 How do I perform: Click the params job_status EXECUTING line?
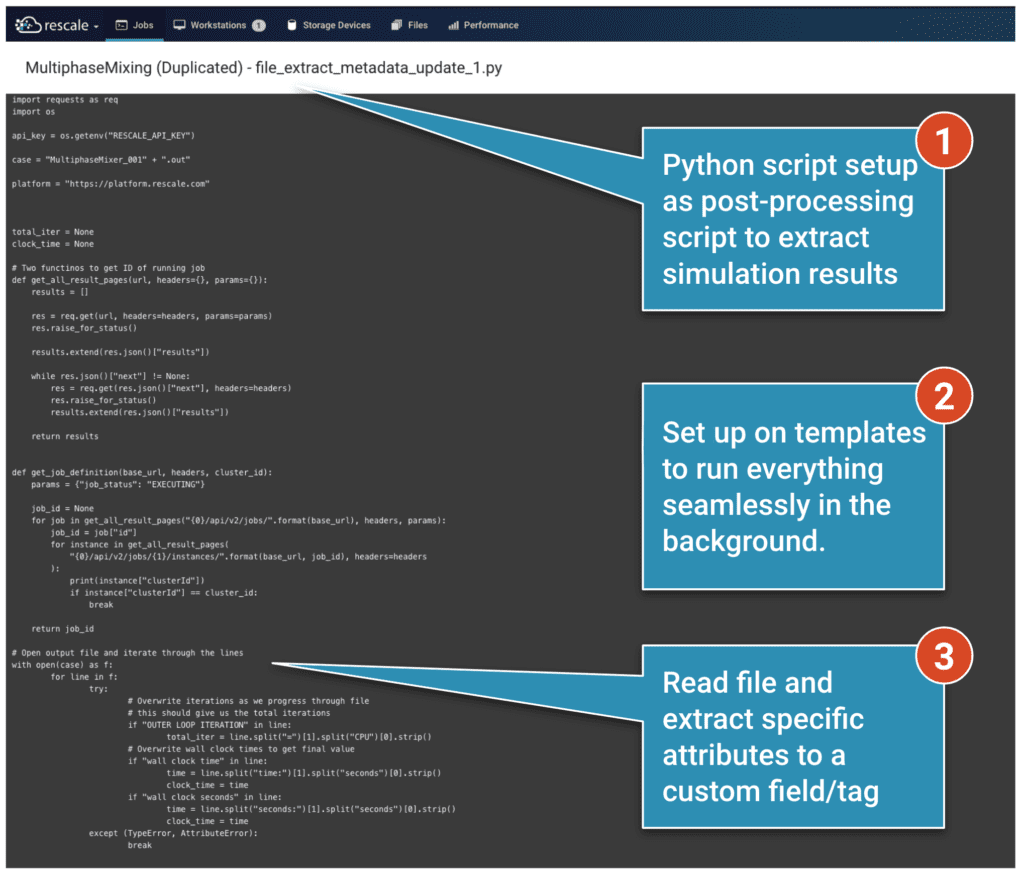pos(118,485)
